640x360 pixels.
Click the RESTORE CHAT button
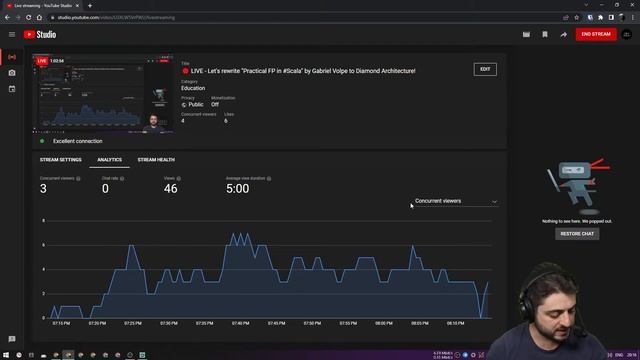coord(577,234)
